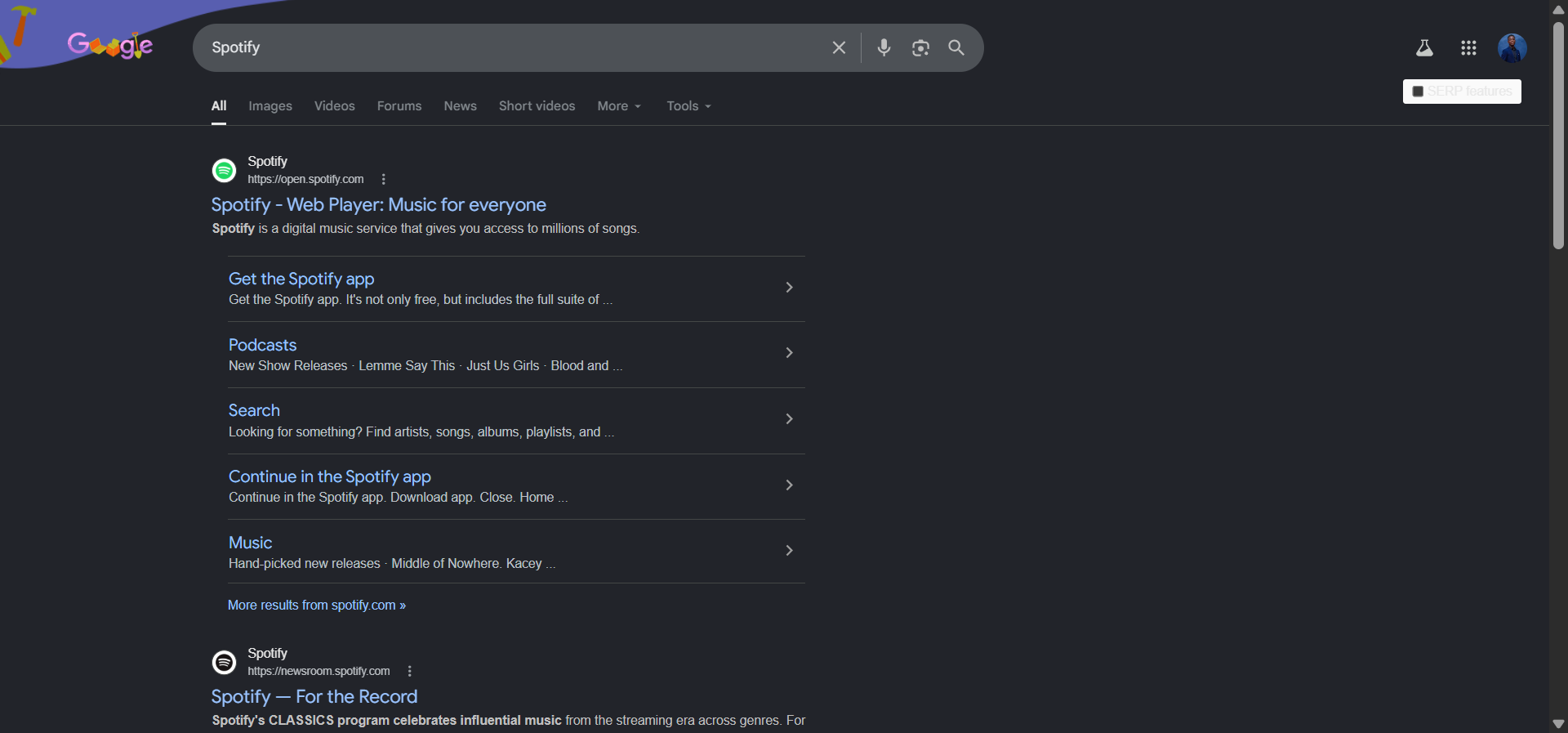Click More results from spotify.com

[317, 606]
